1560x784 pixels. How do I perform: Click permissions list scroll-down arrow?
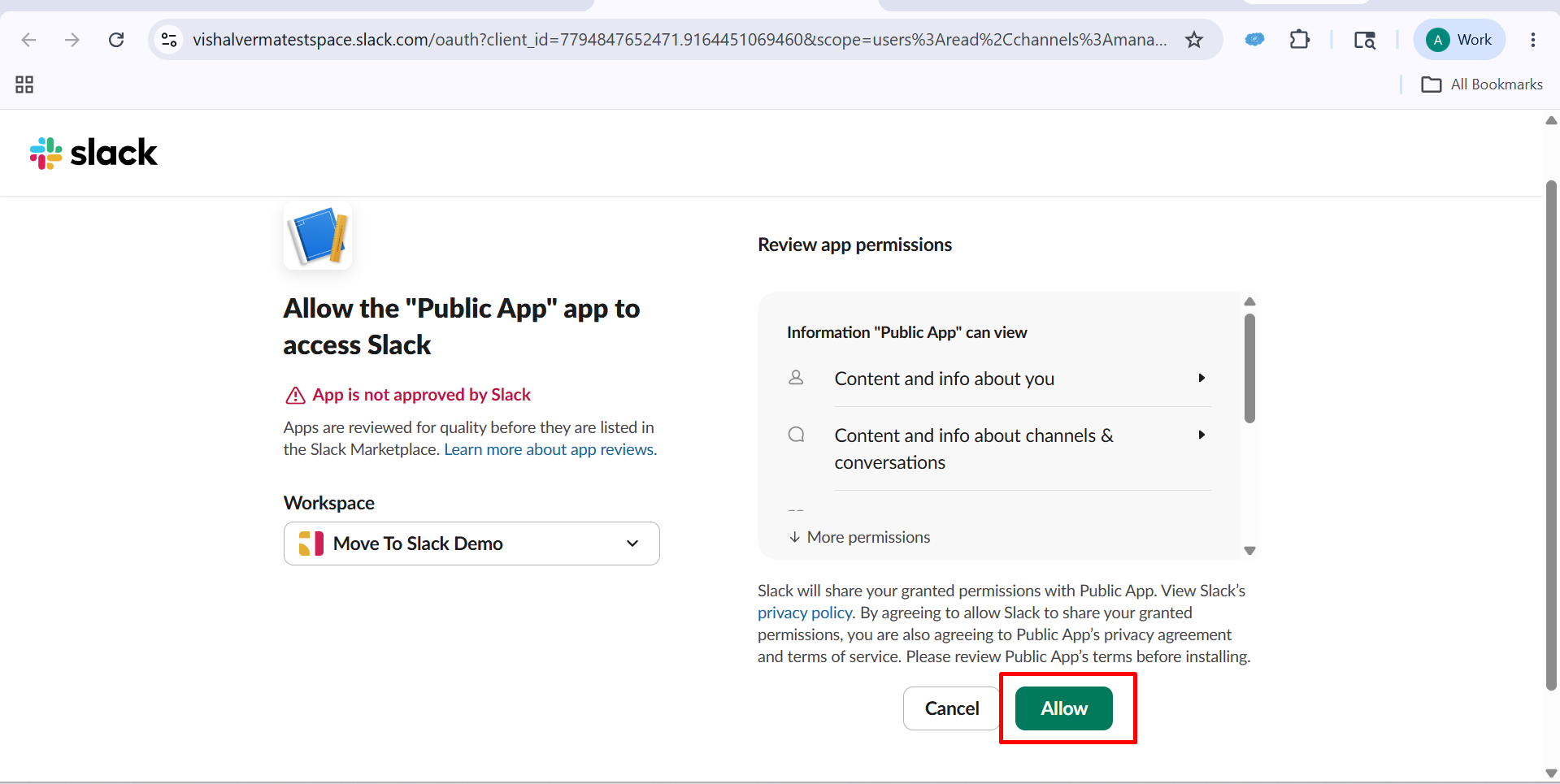[x=1249, y=551]
